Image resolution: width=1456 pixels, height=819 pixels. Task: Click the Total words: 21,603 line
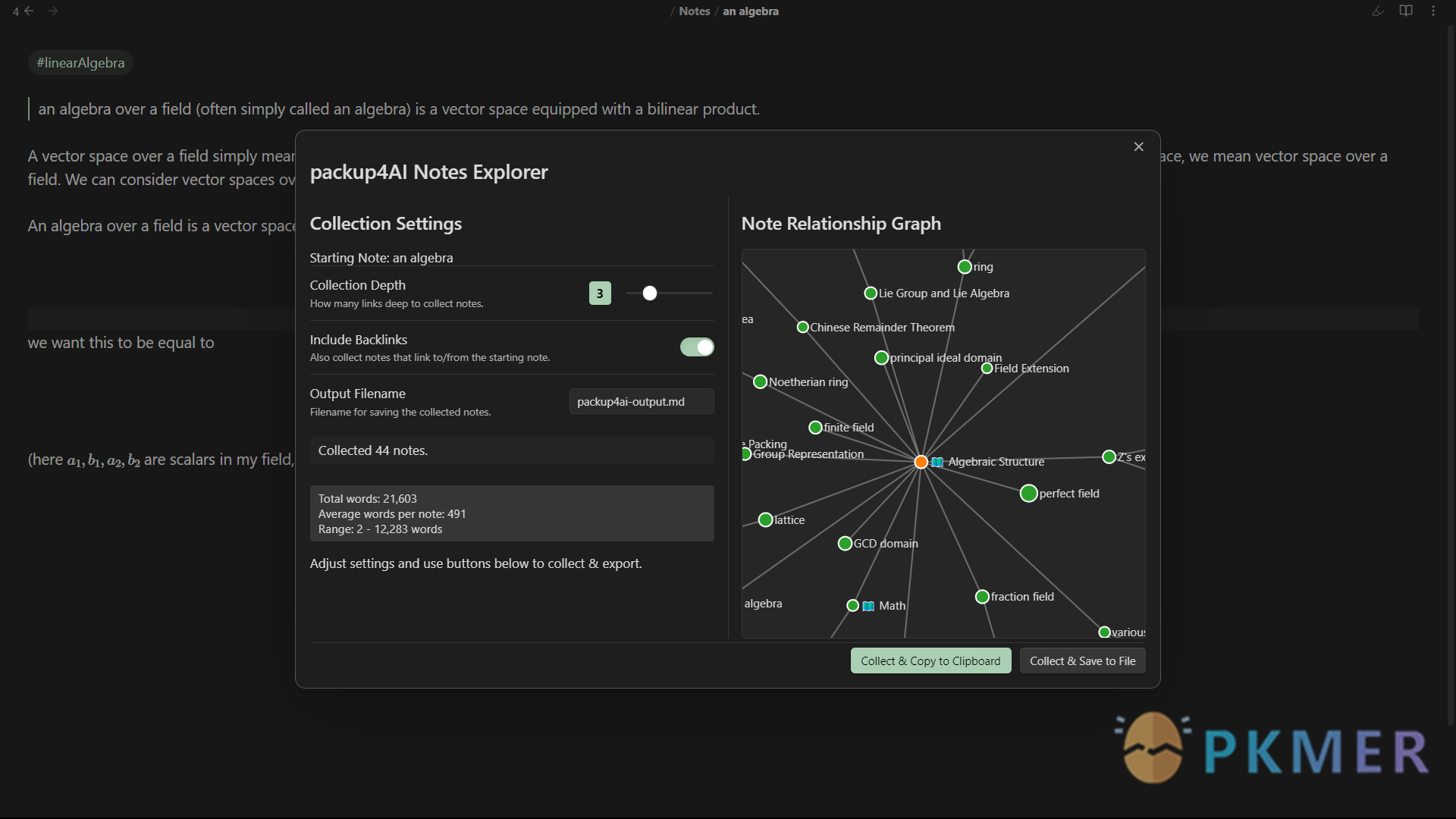(x=368, y=499)
